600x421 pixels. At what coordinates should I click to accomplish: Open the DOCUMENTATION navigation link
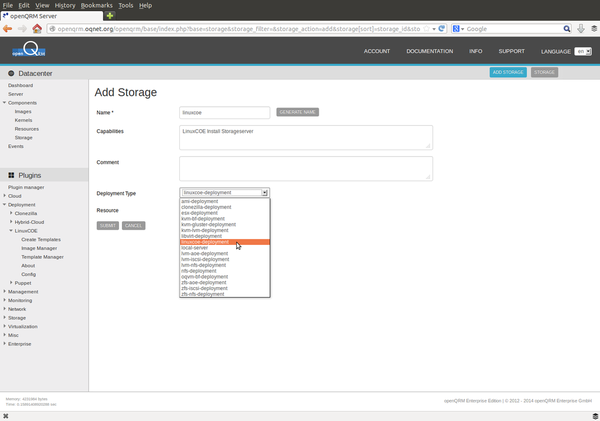point(429,51)
